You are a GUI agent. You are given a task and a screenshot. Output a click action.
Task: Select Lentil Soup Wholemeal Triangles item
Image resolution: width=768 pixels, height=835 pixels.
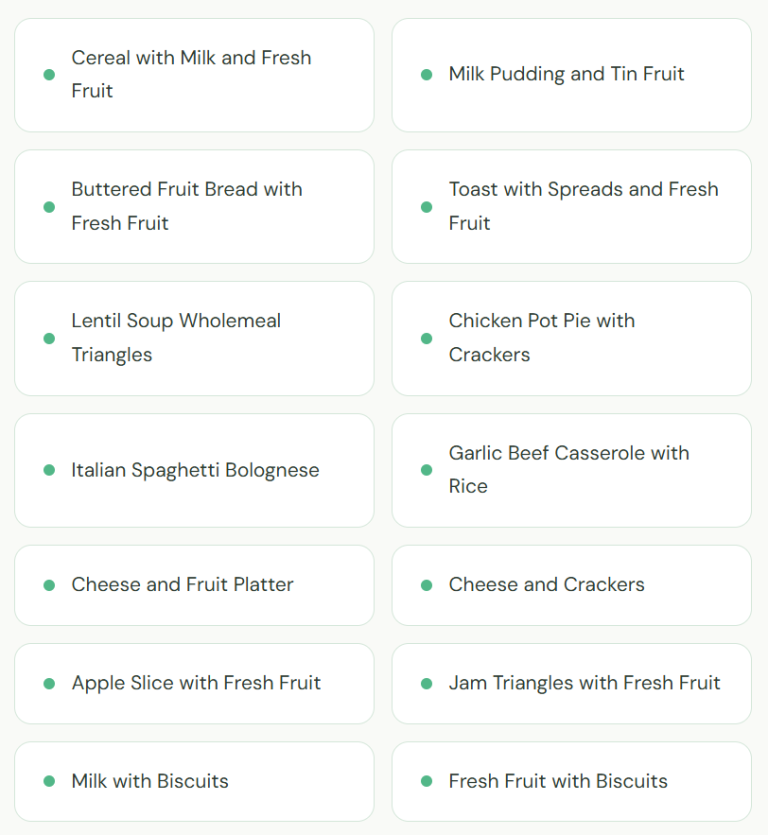coord(176,338)
